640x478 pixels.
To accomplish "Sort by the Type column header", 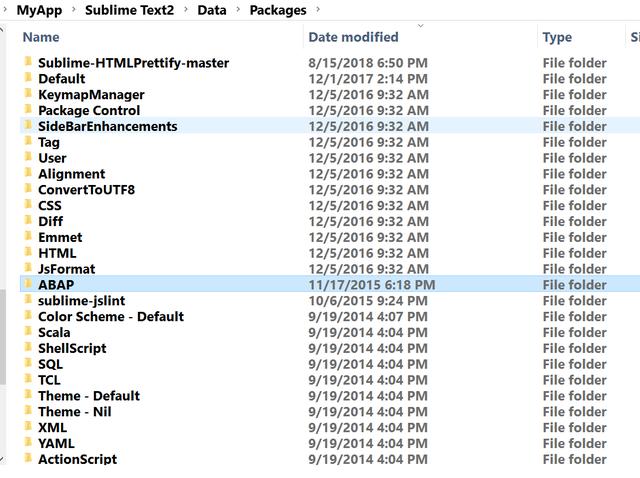I will tap(557, 38).
